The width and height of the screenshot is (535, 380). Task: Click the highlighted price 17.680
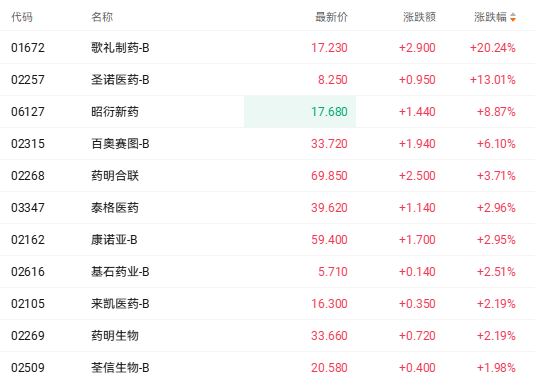tap(329, 112)
